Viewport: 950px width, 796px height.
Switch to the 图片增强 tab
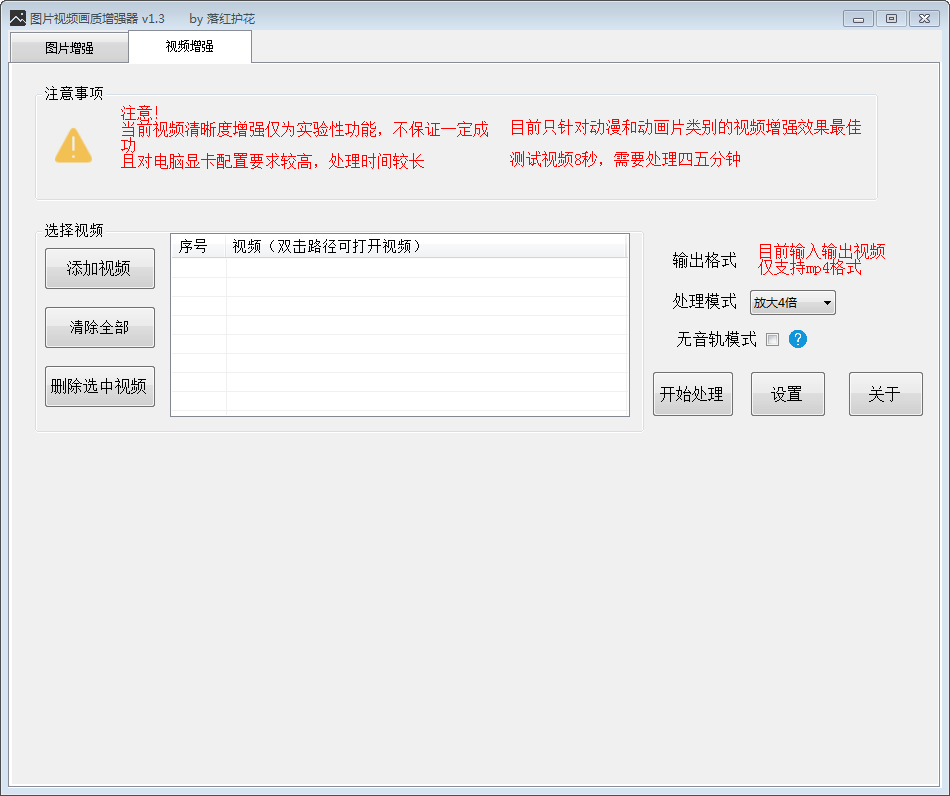[x=69, y=48]
